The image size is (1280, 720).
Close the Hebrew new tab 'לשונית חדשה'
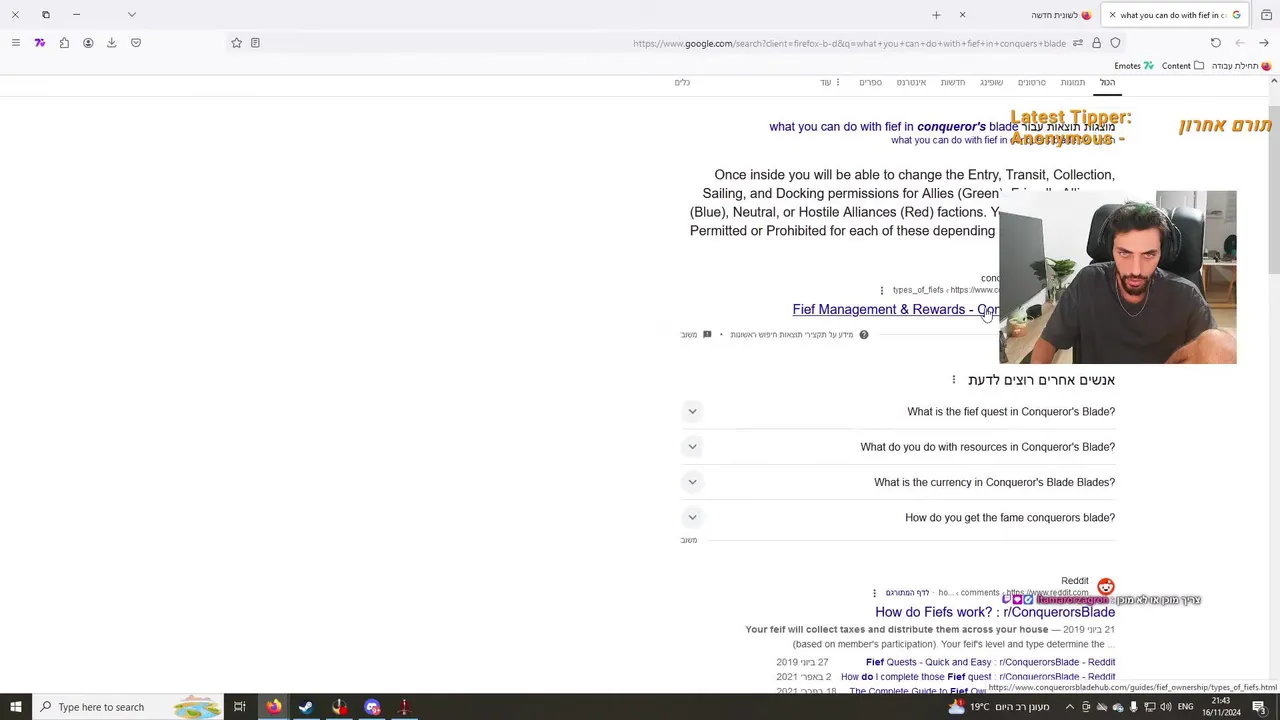pos(962,15)
